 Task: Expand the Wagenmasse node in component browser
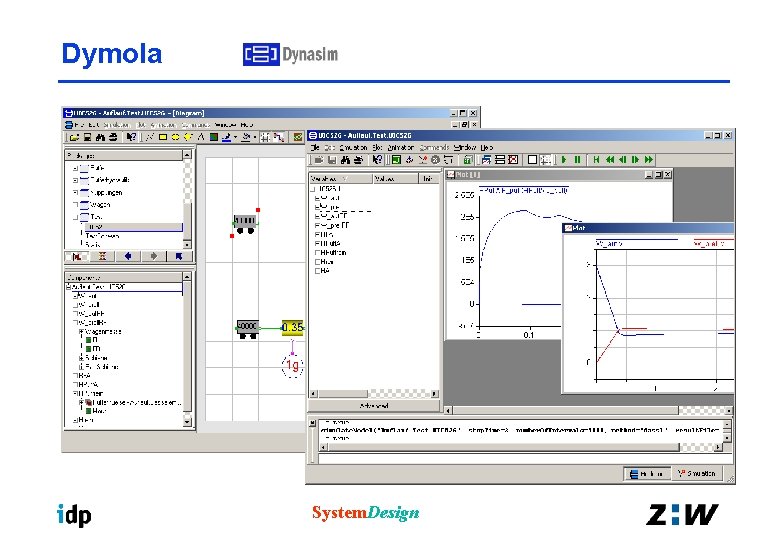coord(82,332)
